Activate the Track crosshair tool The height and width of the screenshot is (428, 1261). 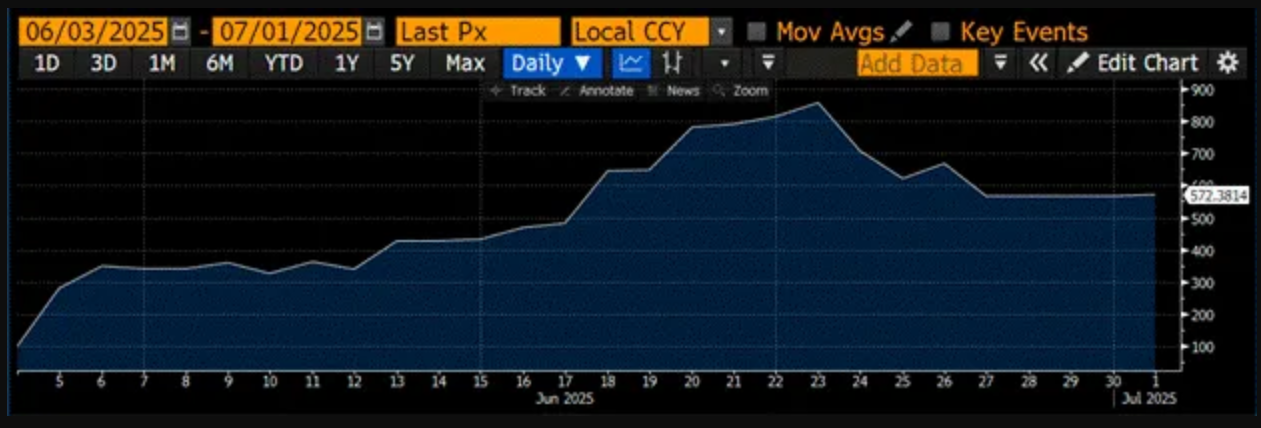tap(518, 91)
